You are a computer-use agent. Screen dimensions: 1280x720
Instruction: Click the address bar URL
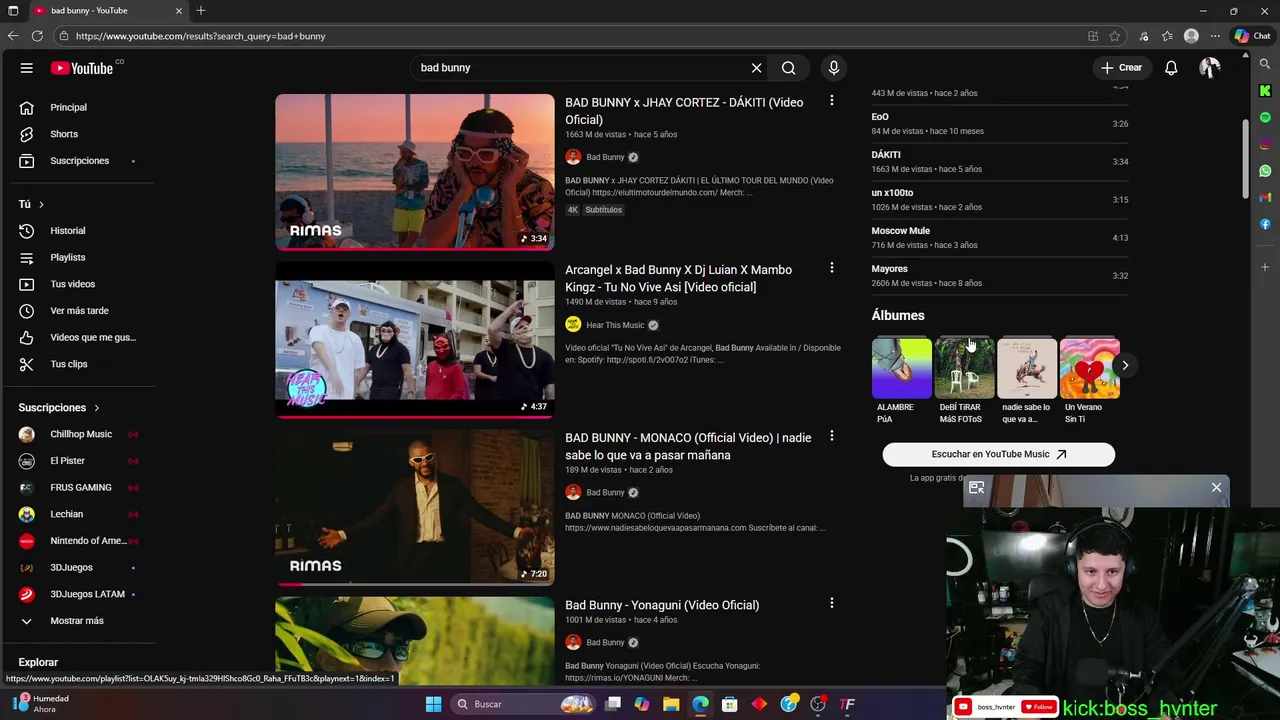(x=200, y=36)
